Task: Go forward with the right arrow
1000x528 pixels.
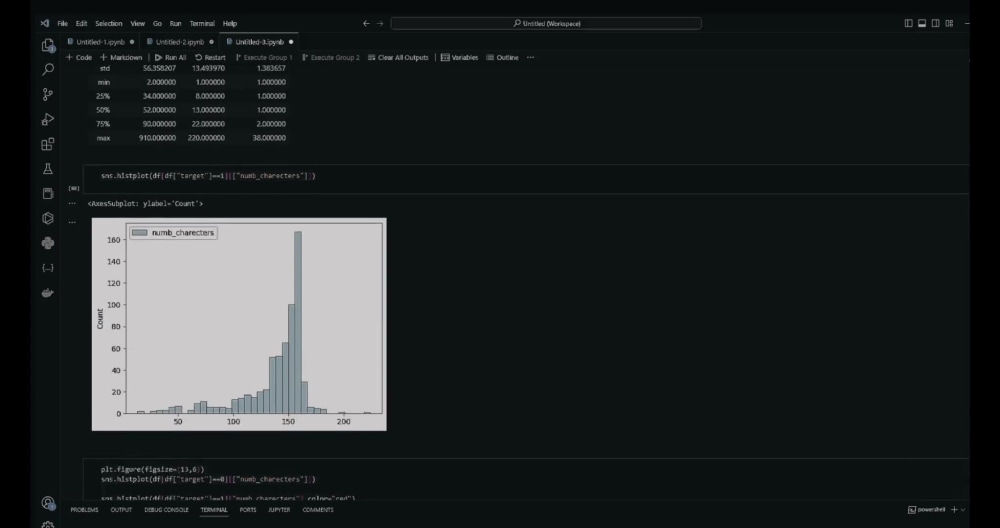Action: click(380, 24)
